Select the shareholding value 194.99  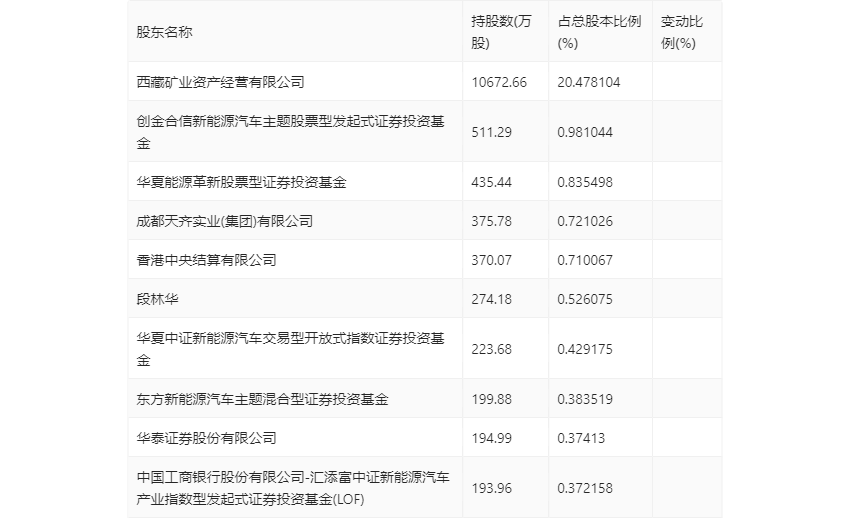tap(491, 438)
